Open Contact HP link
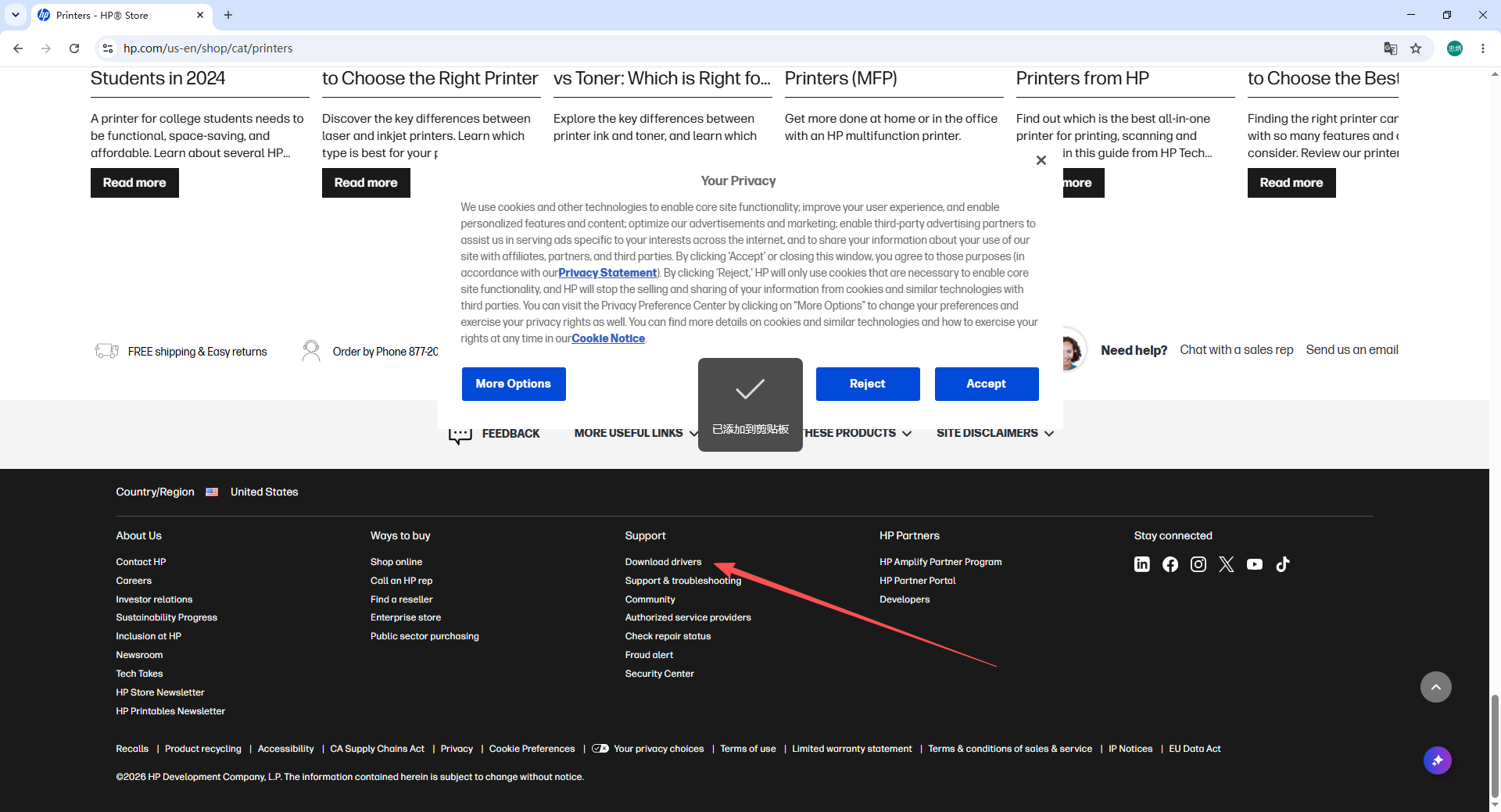The width and height of the screenshot is (1501, 812). click(x=141, y=562)
